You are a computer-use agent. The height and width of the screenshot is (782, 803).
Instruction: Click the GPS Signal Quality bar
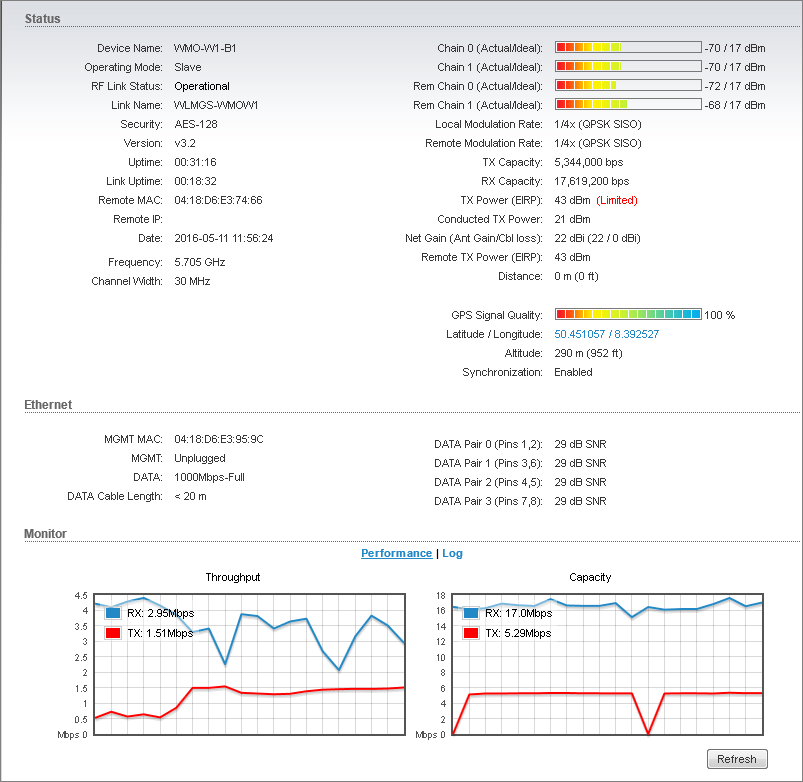point(628,314)
